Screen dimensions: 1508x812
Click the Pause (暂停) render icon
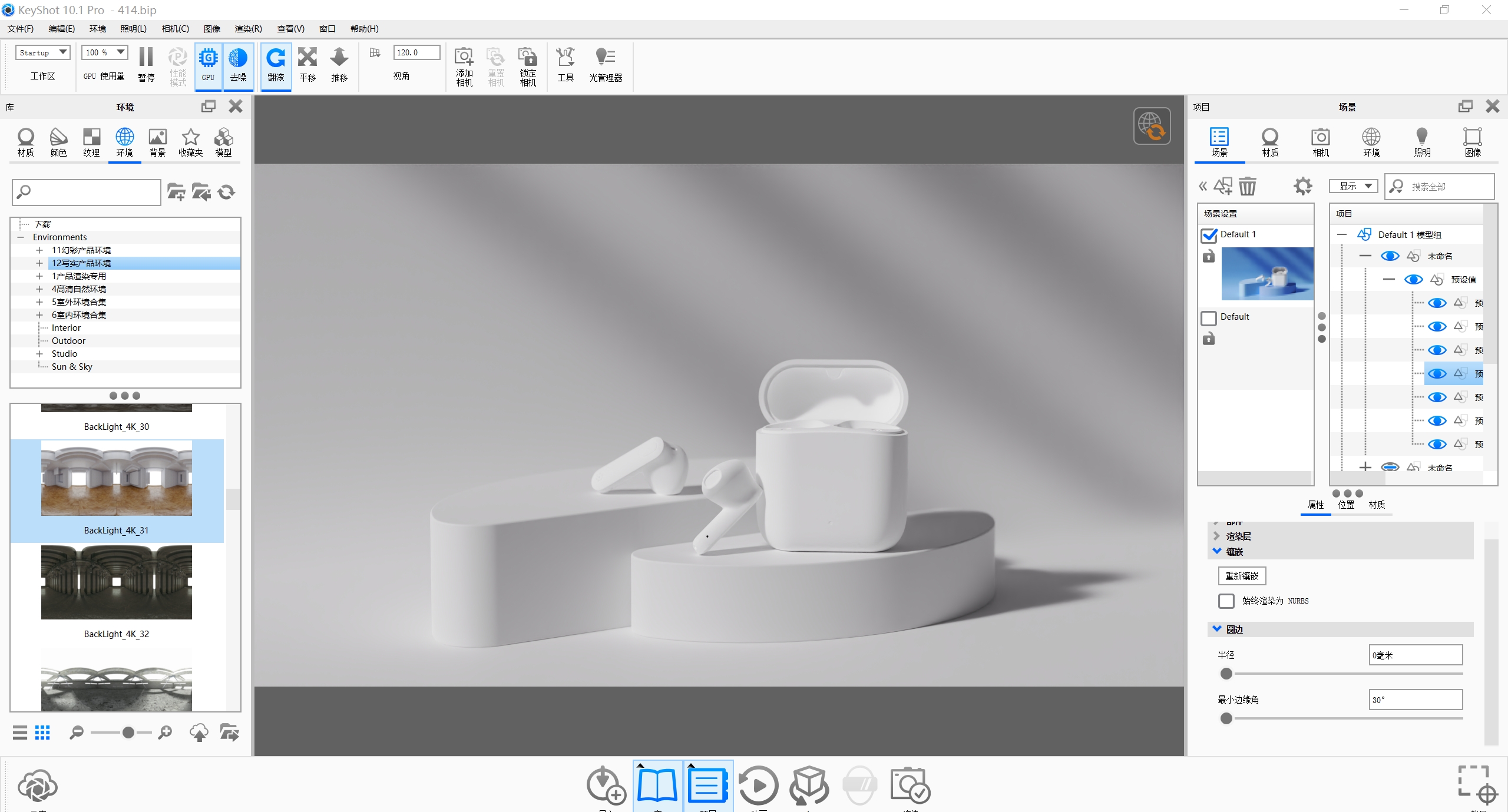pos(146,58)
